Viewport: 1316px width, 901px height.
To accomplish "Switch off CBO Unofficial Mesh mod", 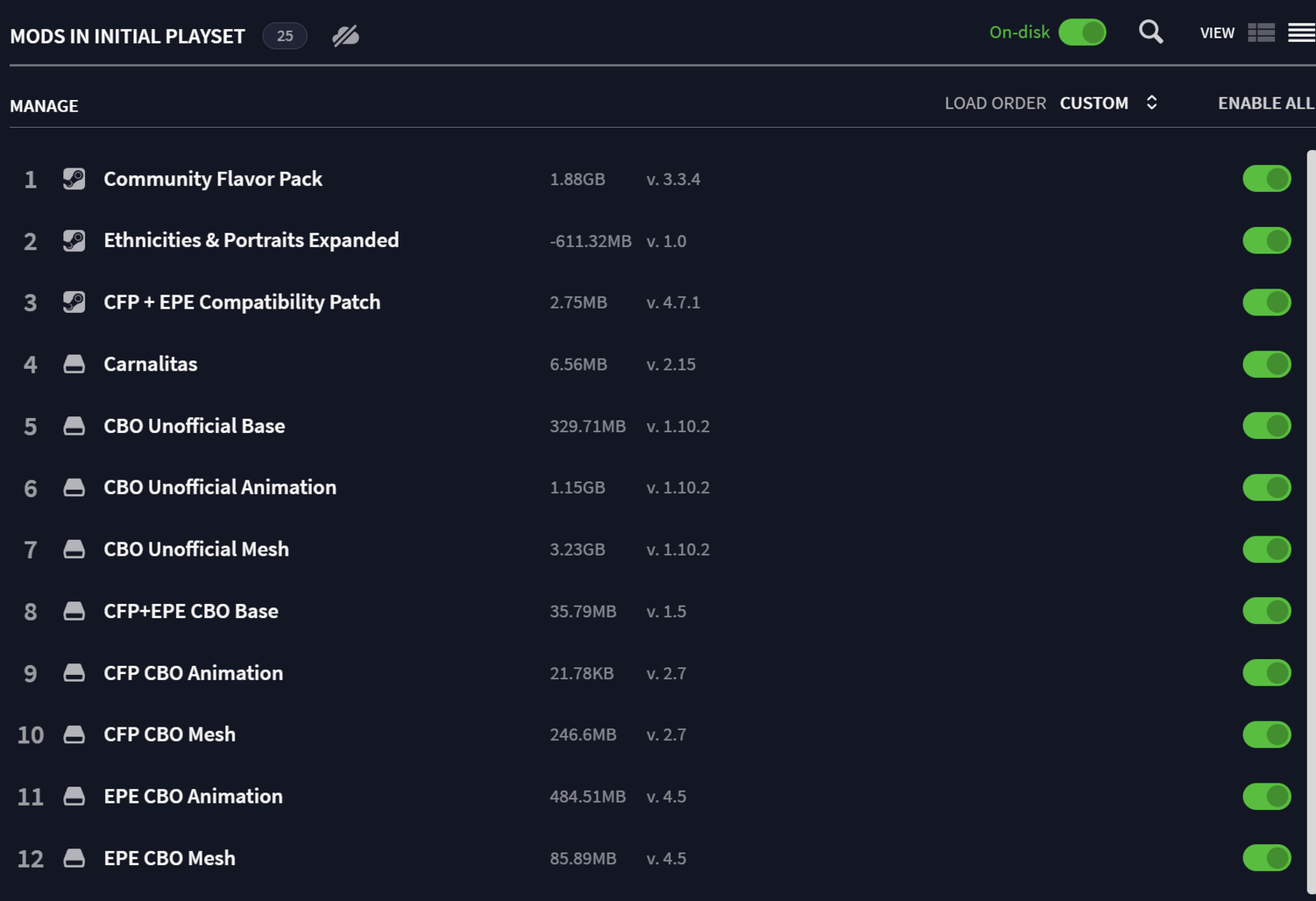I will pos(1267,549).
